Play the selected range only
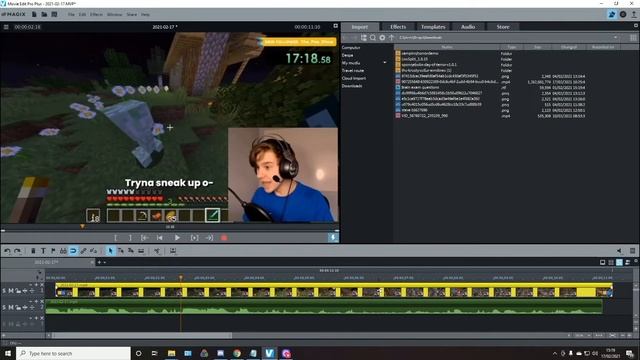Image resolution: width=640 pixels, height=360 pixels. coord(194,238)
